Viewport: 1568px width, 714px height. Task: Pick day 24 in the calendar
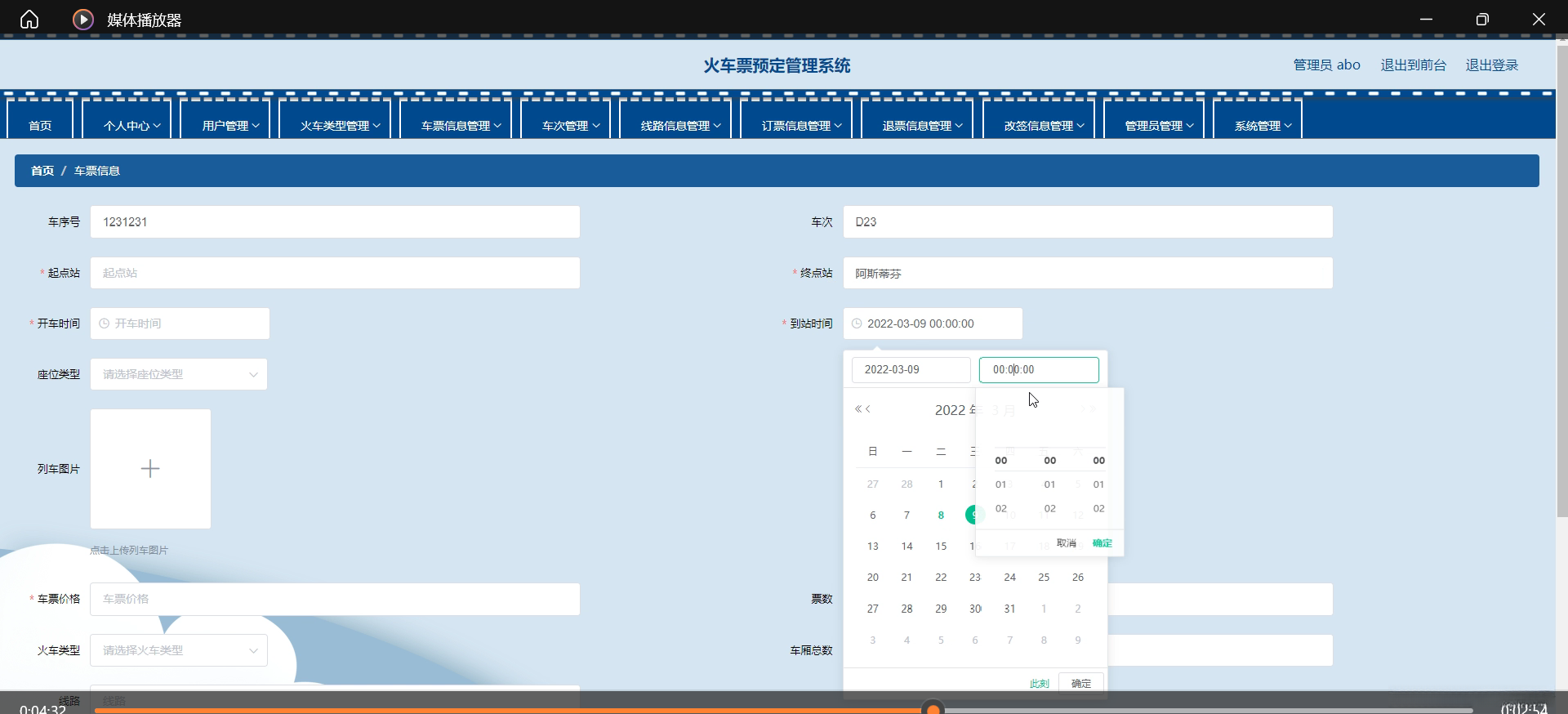[x=1010, y=577]
